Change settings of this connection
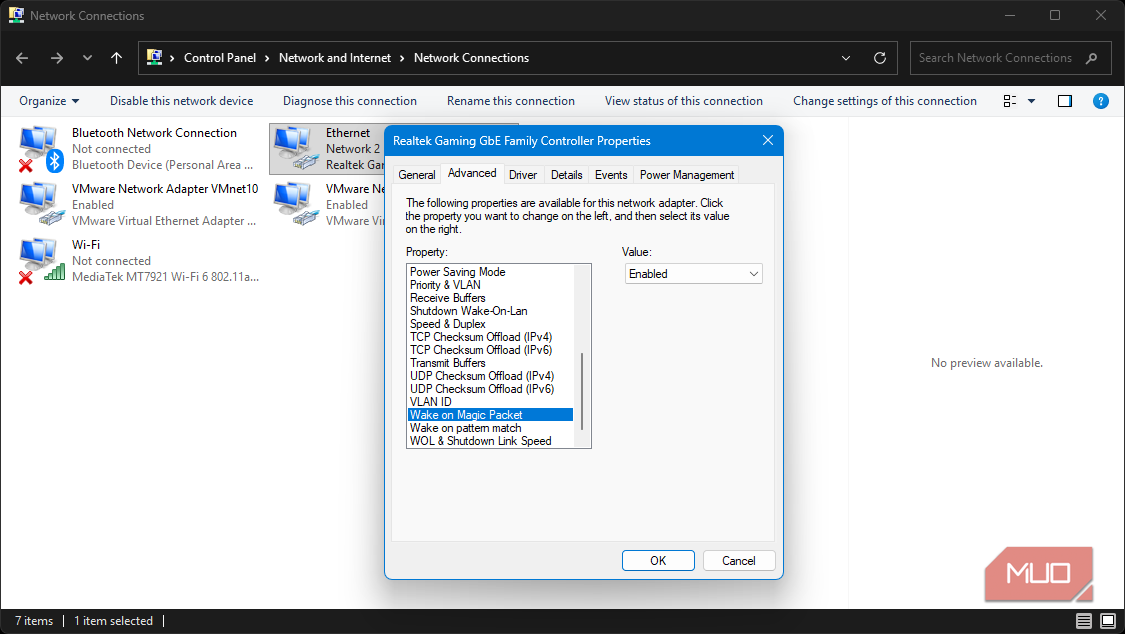The image size is (1125, 634). [x=885, y=101]
